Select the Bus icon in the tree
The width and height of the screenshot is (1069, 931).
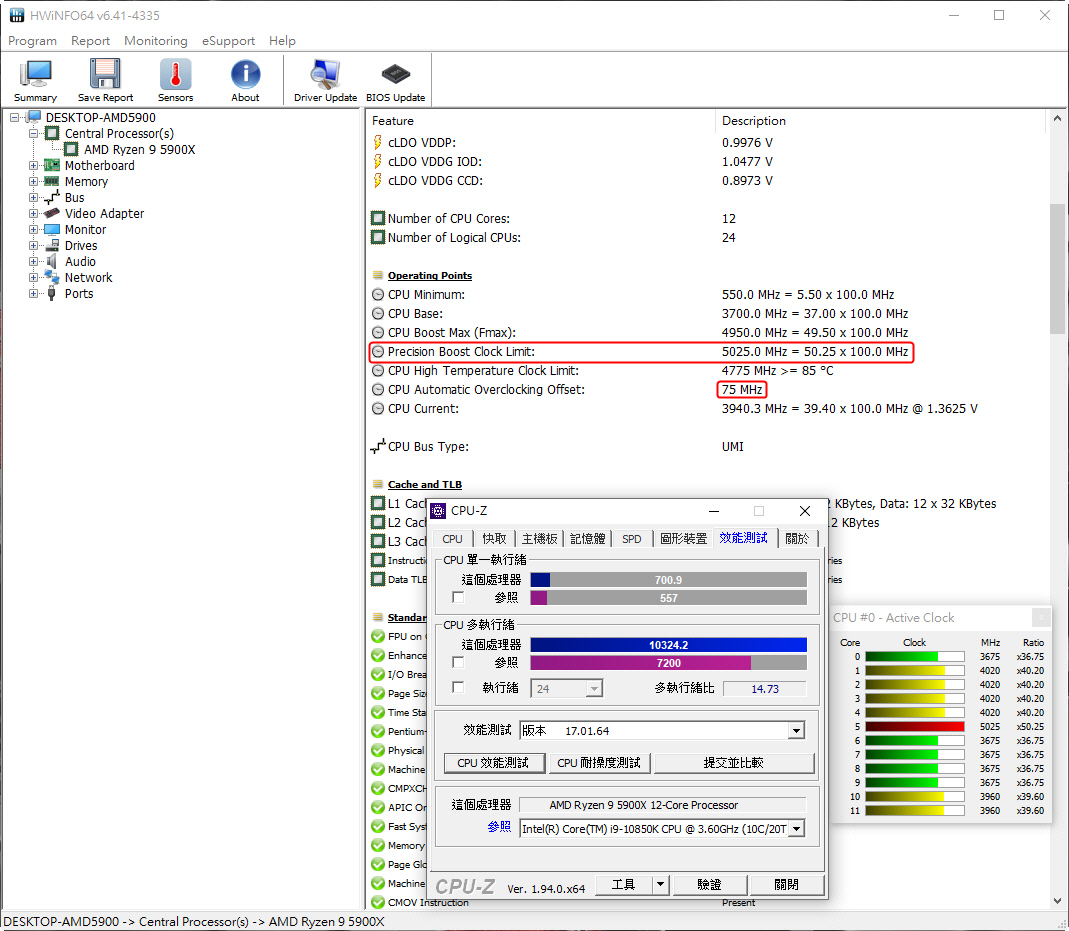[52, 198]
